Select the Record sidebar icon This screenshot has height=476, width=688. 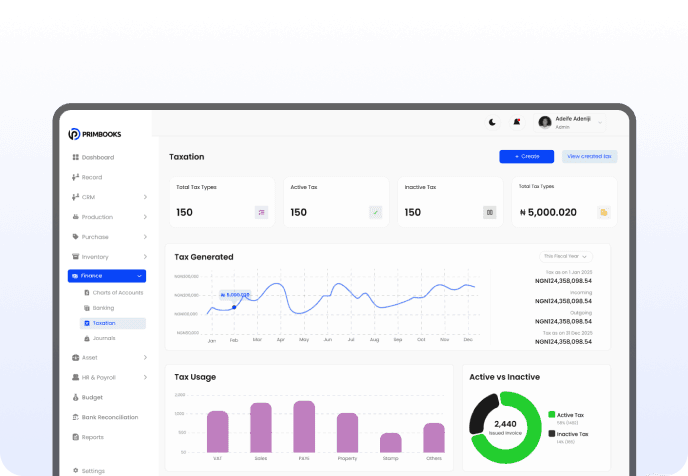(75, 177)
